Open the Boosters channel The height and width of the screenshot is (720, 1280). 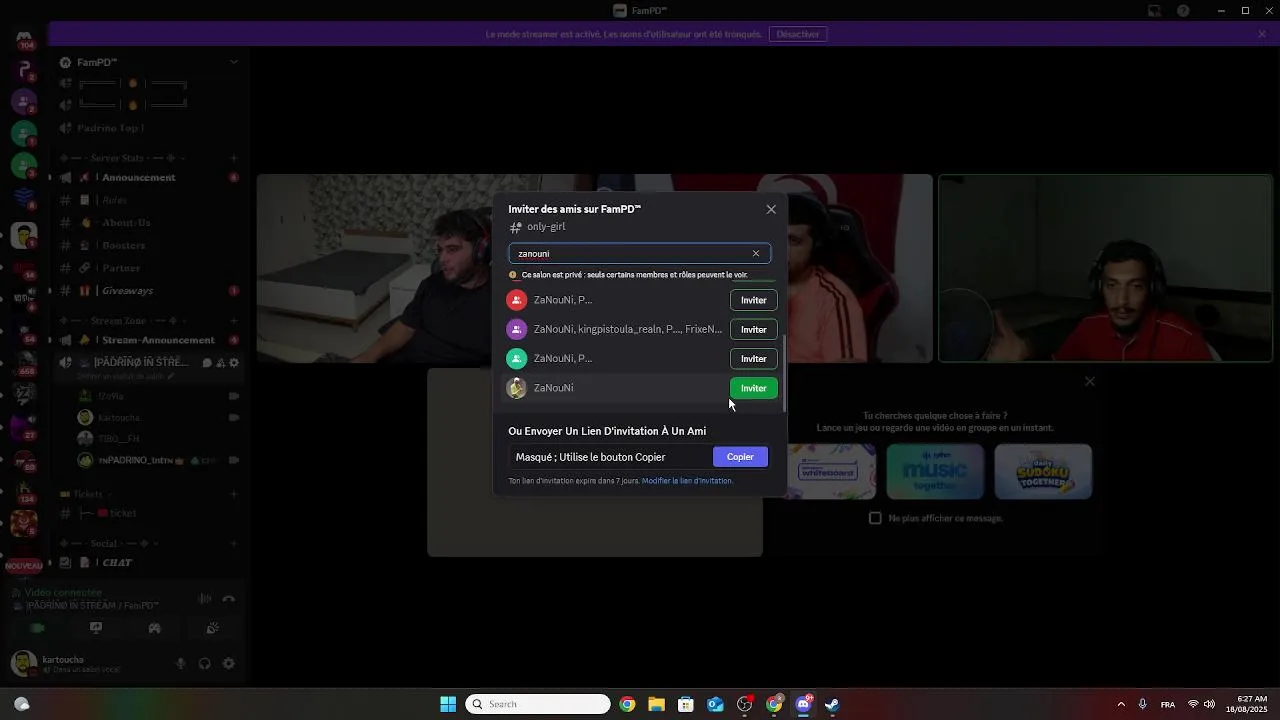point(148,245)
